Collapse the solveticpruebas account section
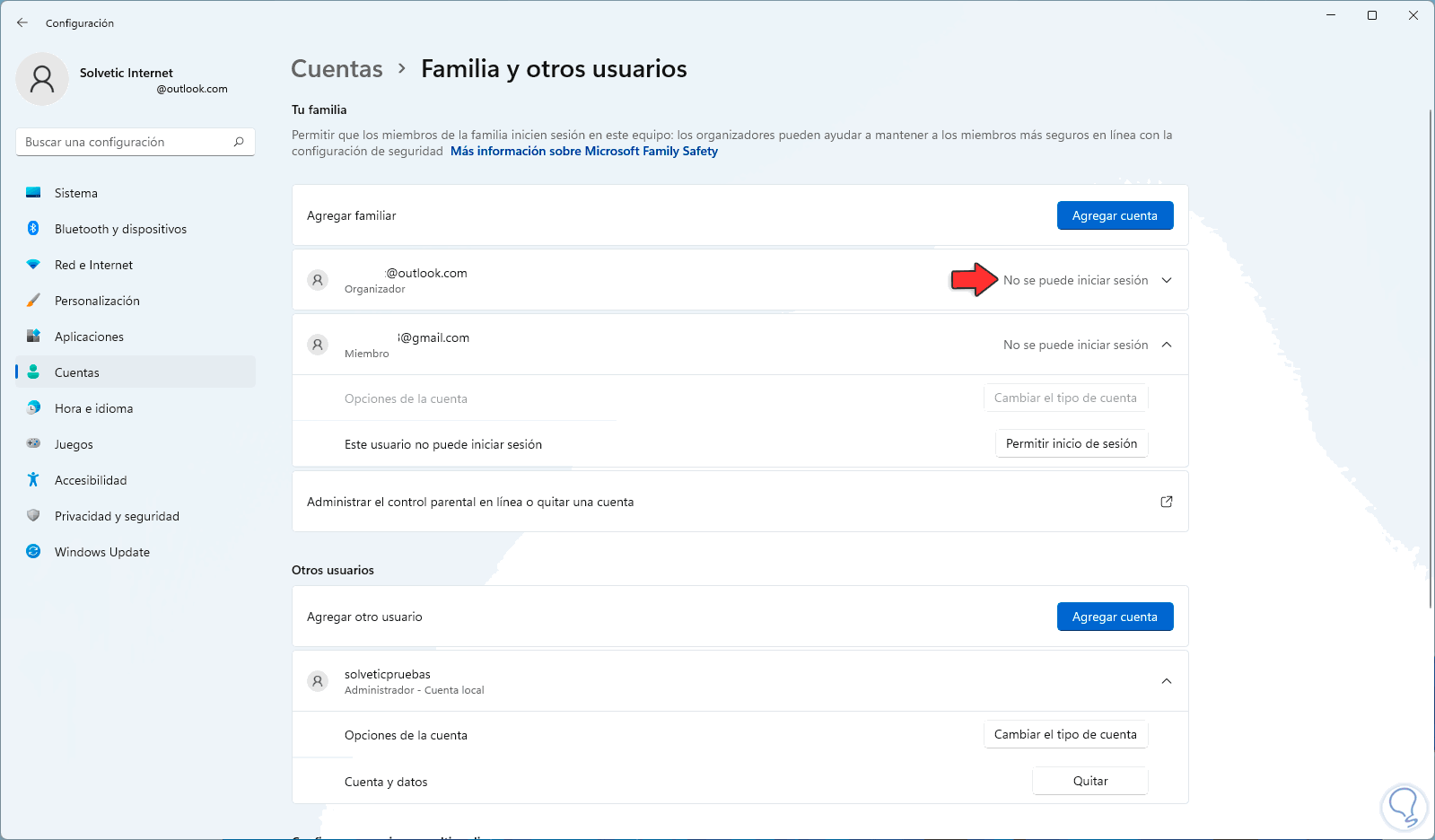 click(1167, 681)
